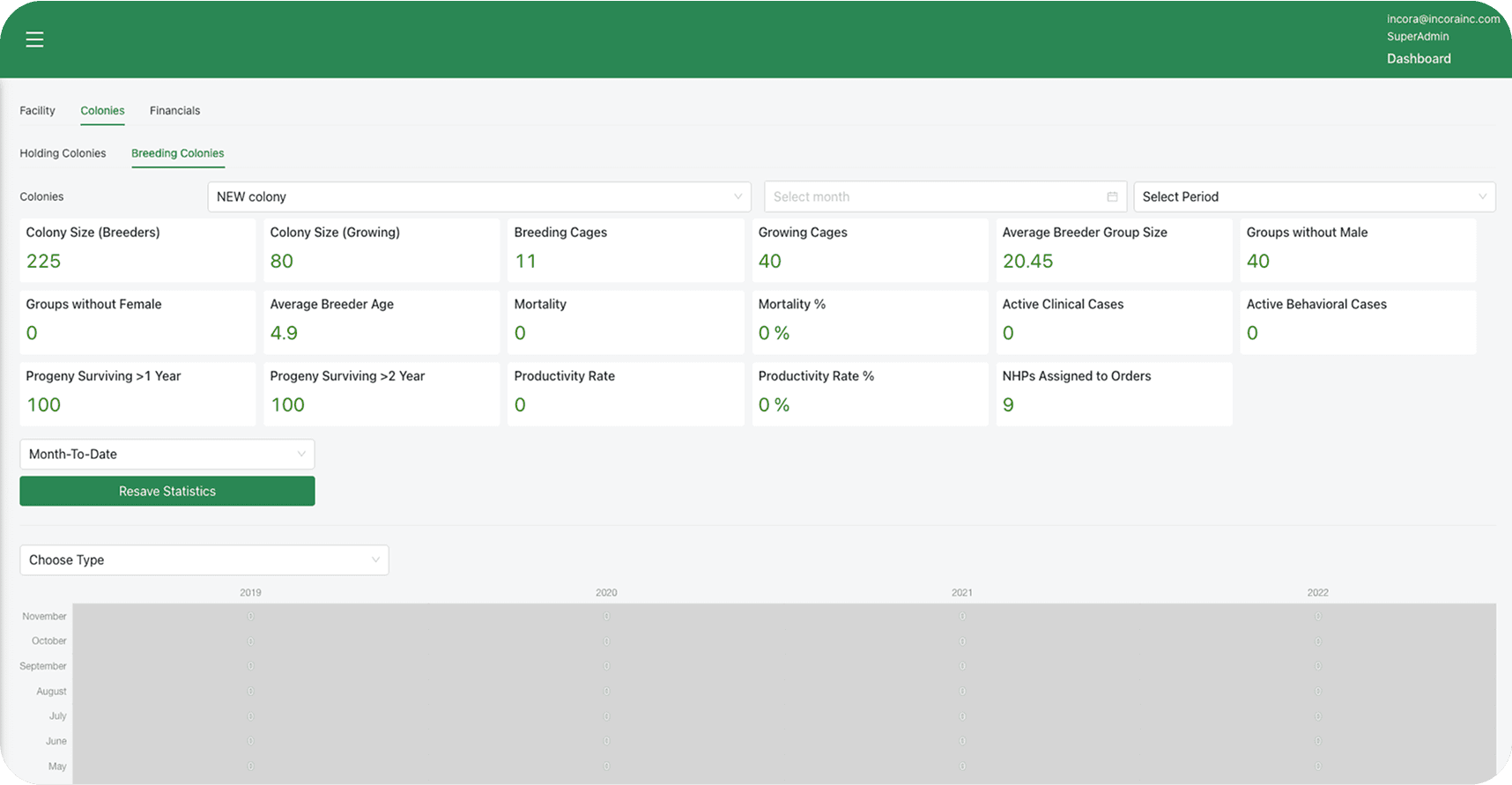Click the calendar icon in month picker

click(x=1112, y=196)
